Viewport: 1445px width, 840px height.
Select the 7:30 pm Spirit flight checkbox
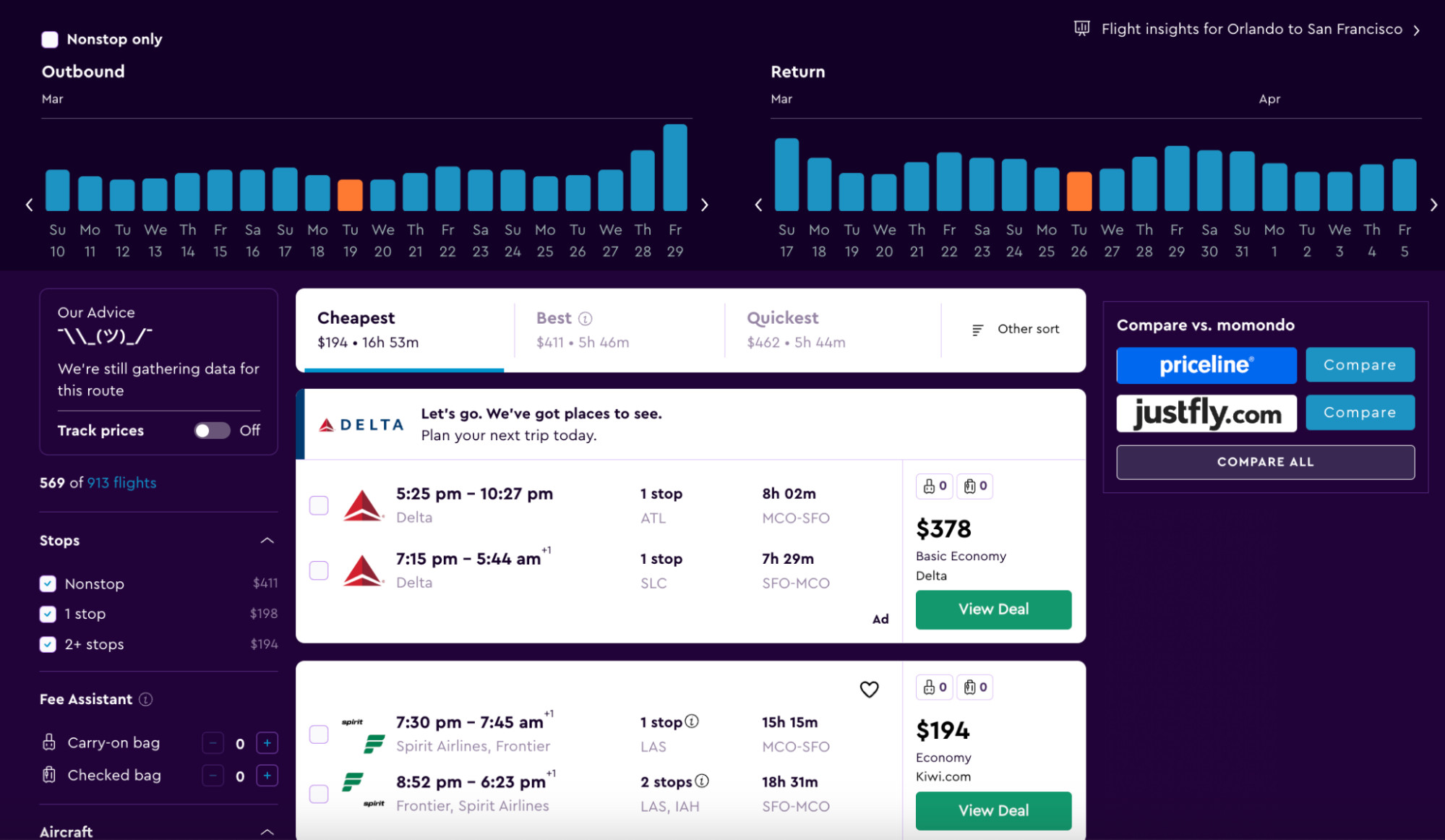319,734
